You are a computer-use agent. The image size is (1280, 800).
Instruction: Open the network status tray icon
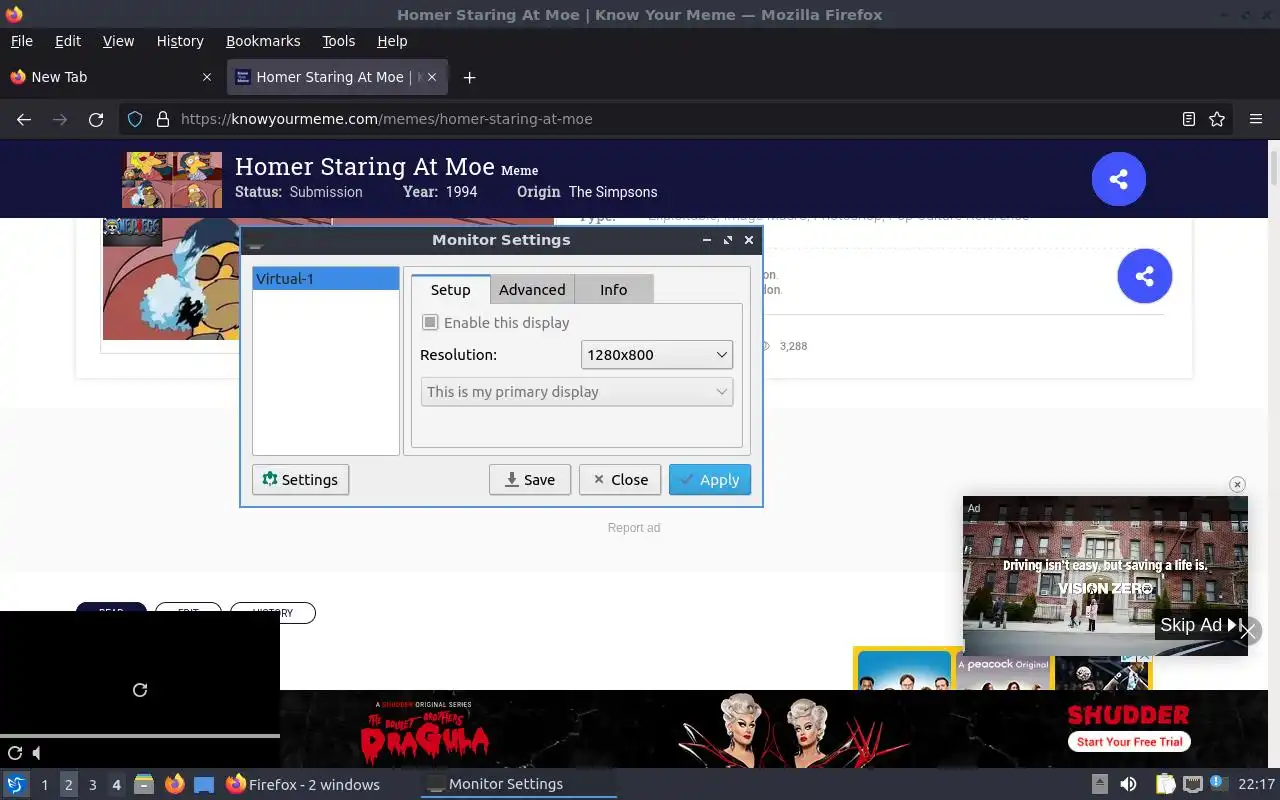coord(1192,784)
